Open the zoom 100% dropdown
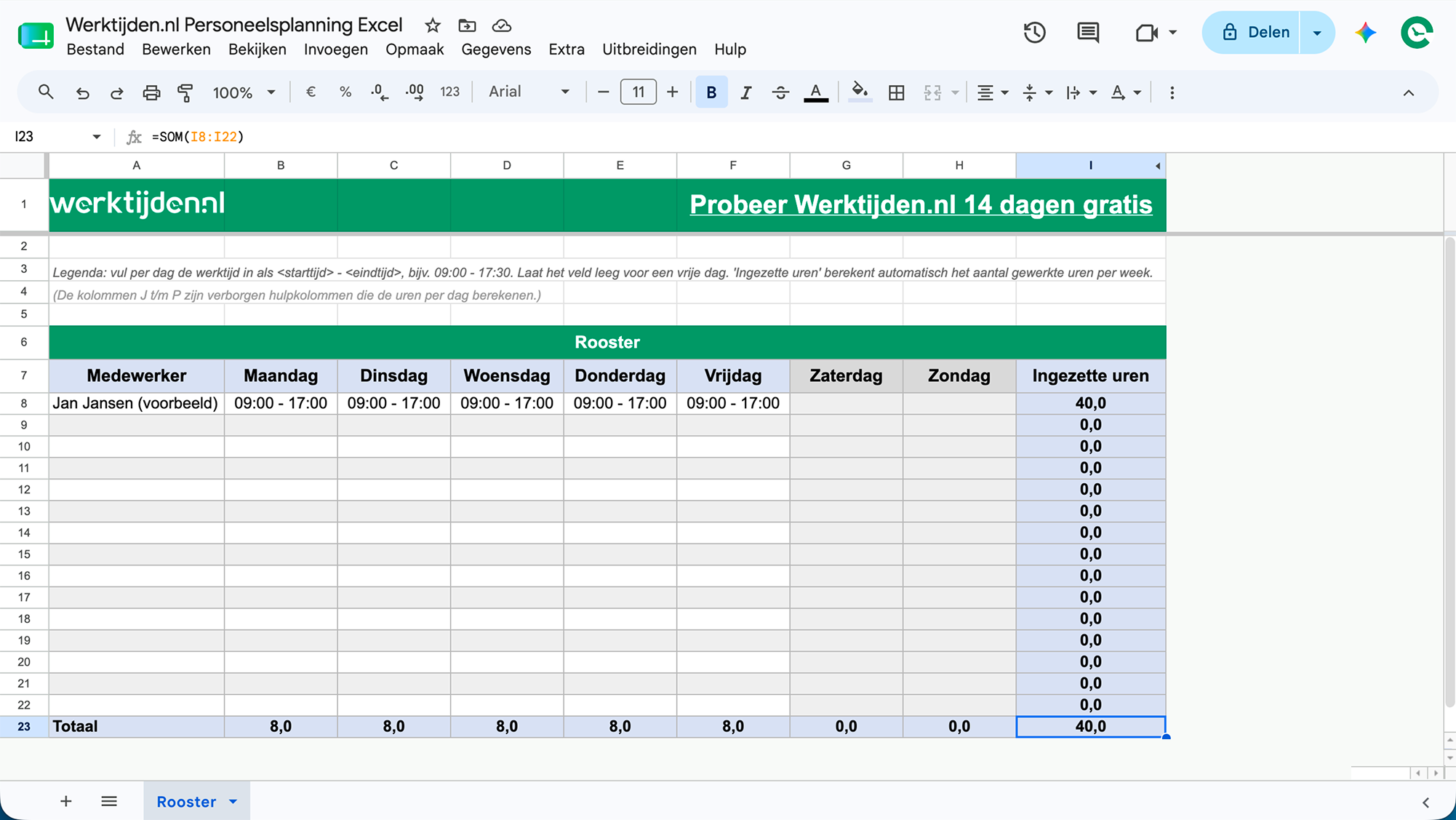 244,92
